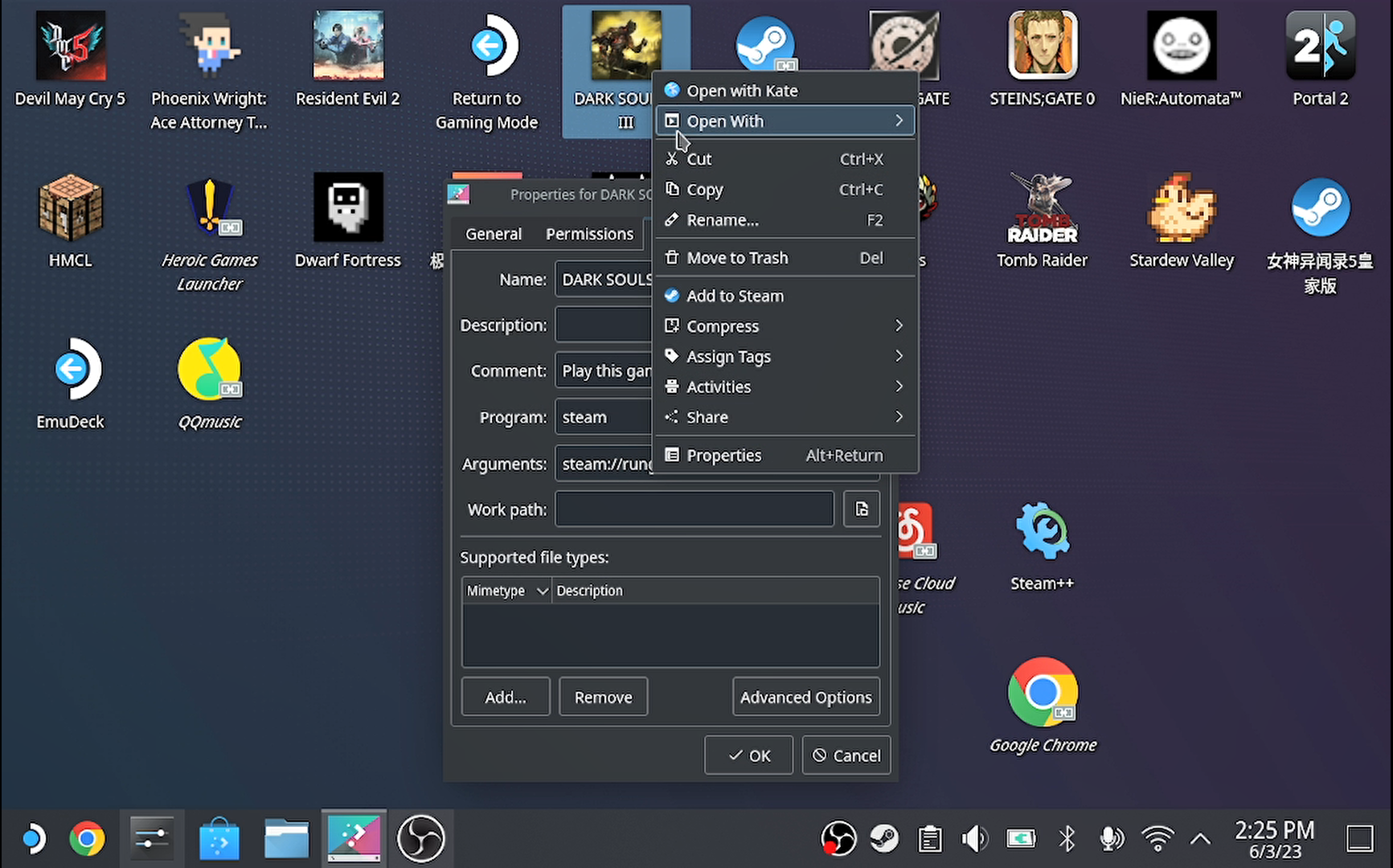Confirm with the OK button
Image resolution: width=1393 pixels, height=868 pixels.
tap(749, 755)
